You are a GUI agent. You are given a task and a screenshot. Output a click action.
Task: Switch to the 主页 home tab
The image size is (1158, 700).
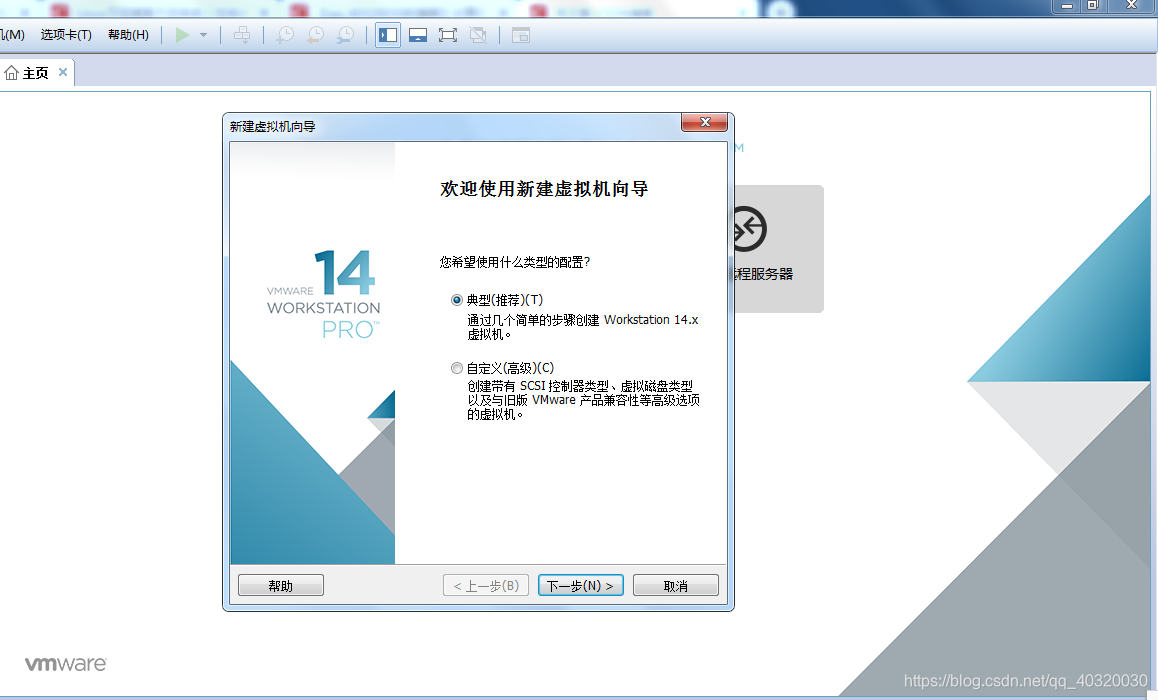click(x=35, y=72)
